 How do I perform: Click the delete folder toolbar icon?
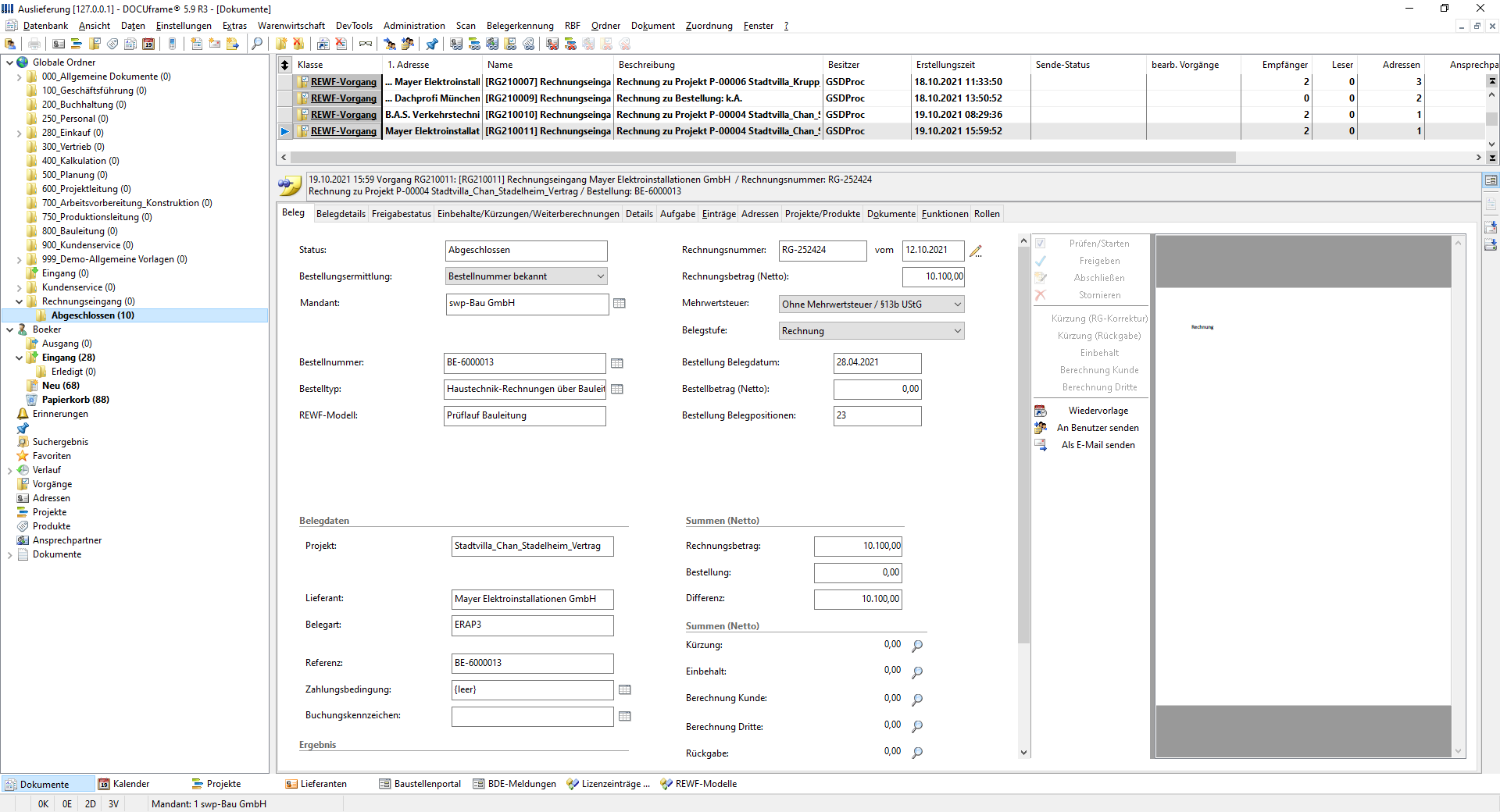298,44
